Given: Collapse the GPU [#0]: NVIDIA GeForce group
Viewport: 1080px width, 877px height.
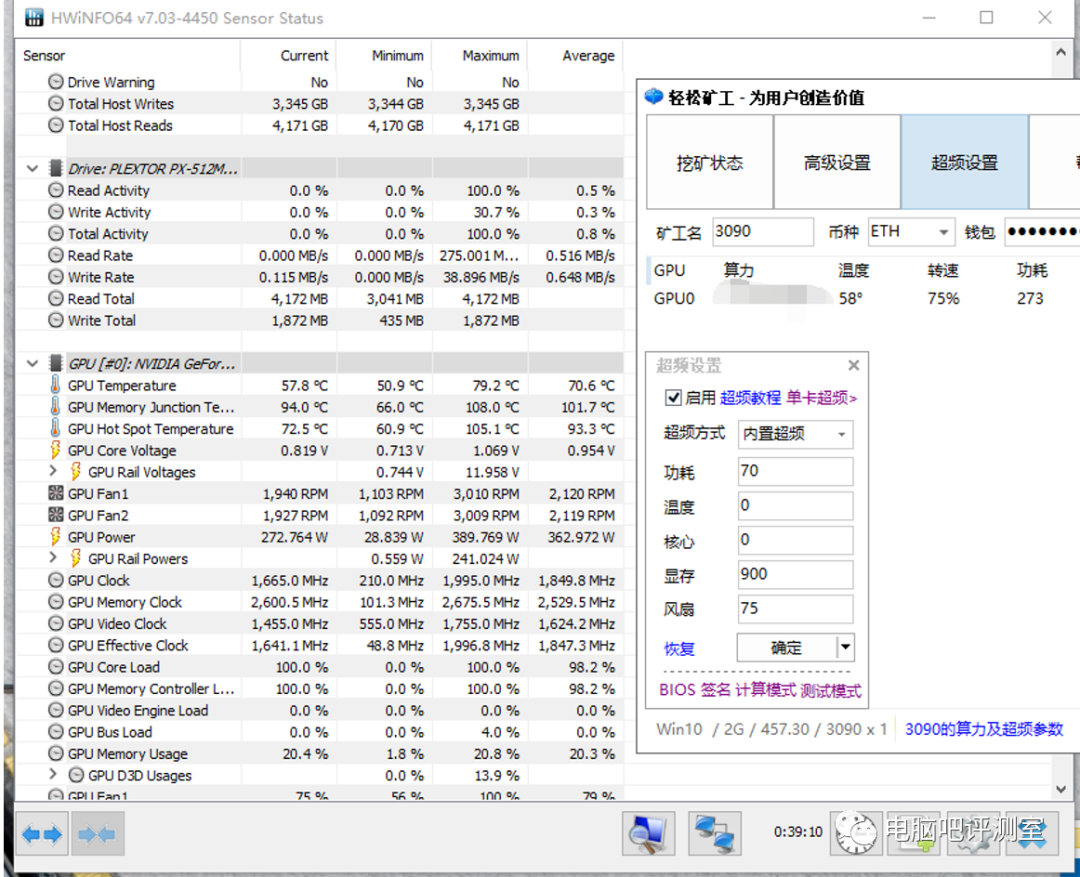Looking at the screenshot, I should 32,363.
